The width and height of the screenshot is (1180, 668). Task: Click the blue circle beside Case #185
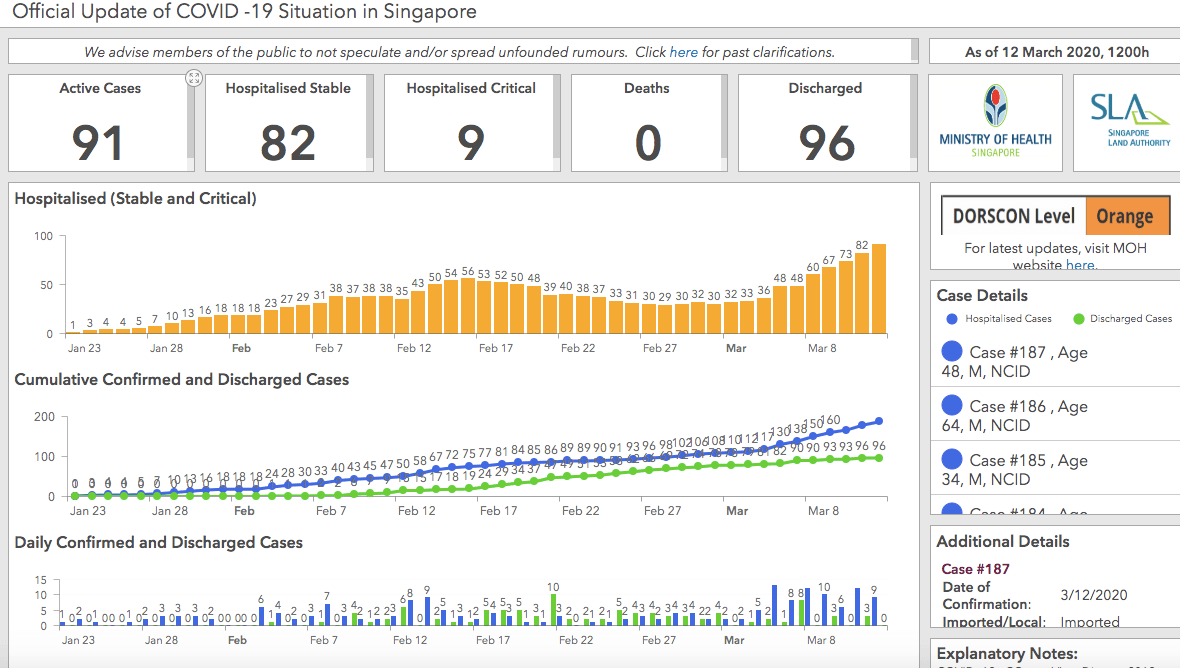tap(952, 460)
